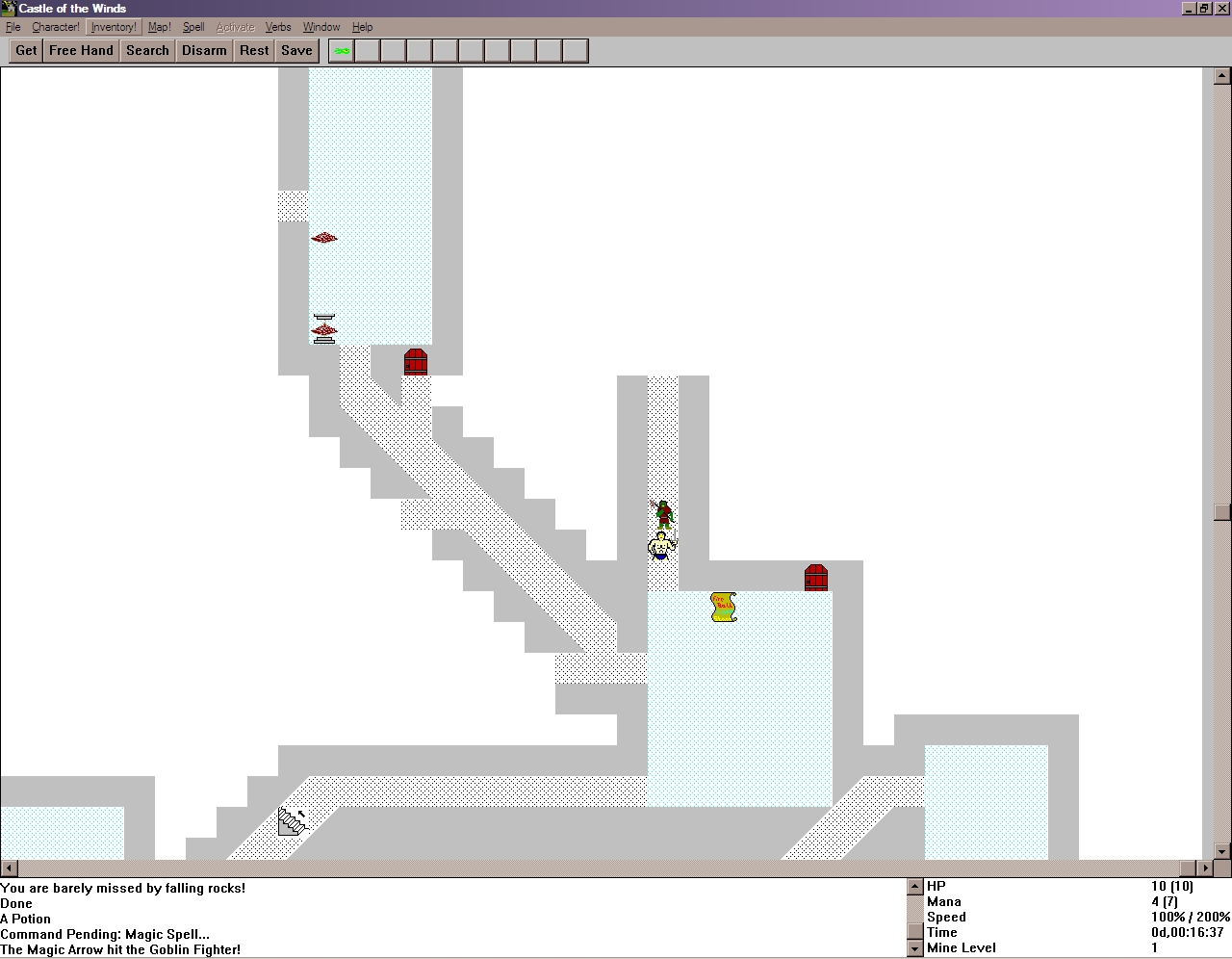Open the Spell menu
This screenshot has height=959, width=1232.
[x=193, y=27]
